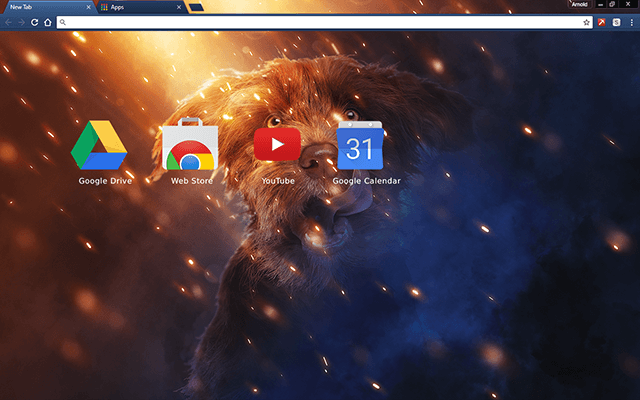Click the Web Store label text
This screenshot has height=400, width=640.
[190, 181]
